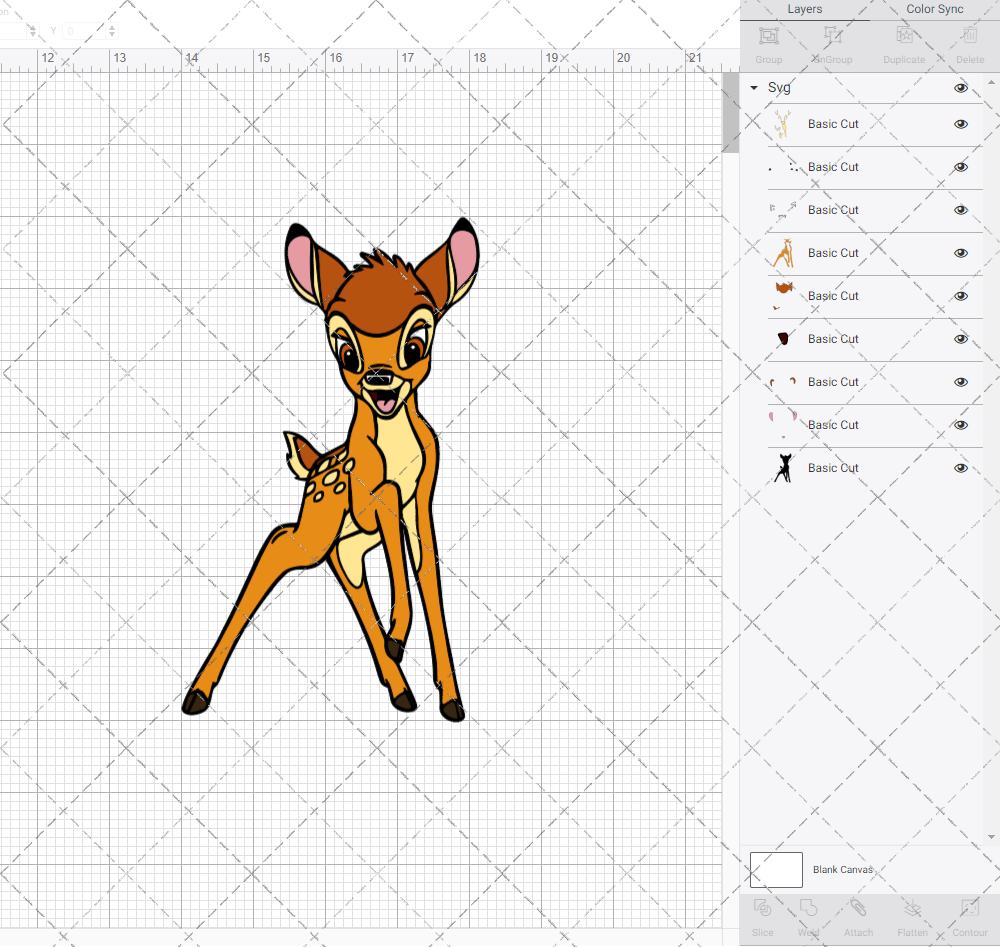The width and height of the screenshot is (1000, 947).
Task: Select the dark maroon shape layer thumbnail
Action: click(x=783, y=339)
